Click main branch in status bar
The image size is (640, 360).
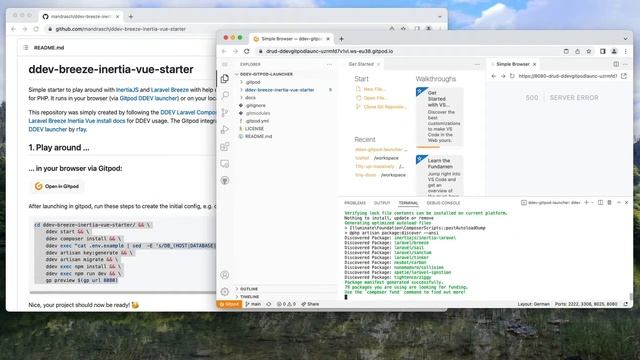pos(253,304)
